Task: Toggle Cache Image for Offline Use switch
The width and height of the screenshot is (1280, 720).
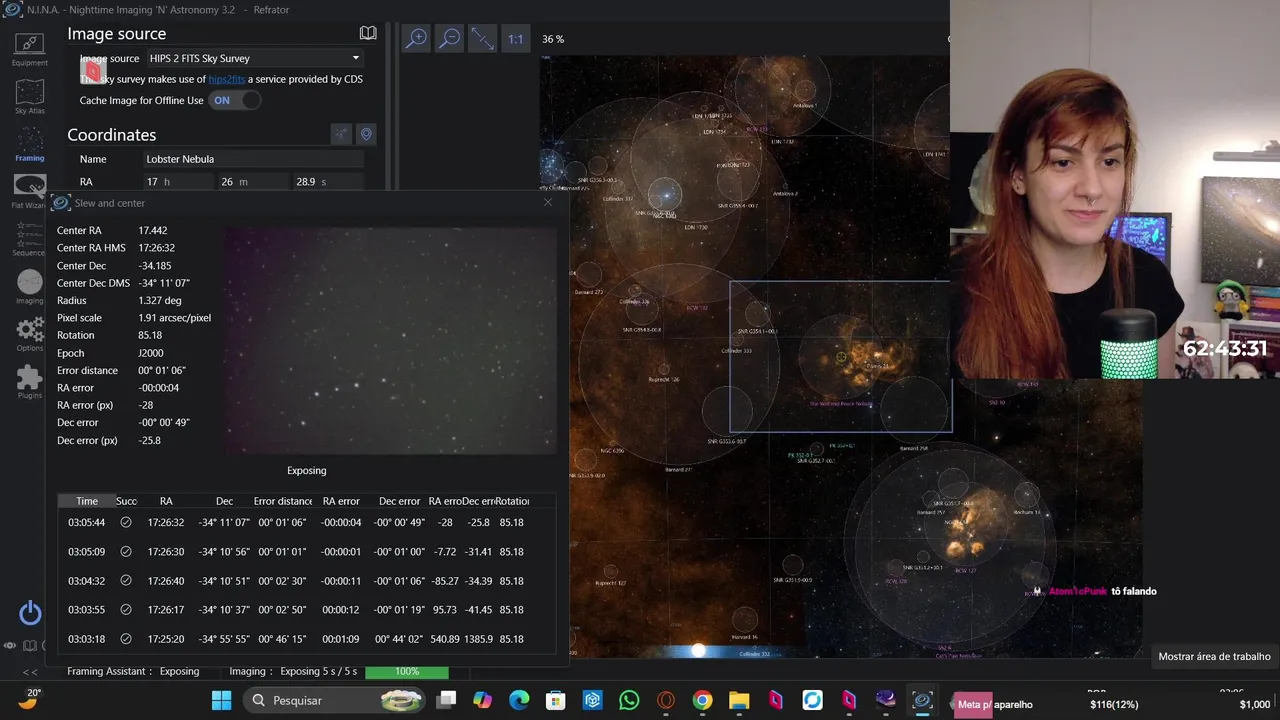Action: click(x=235, y=100)
